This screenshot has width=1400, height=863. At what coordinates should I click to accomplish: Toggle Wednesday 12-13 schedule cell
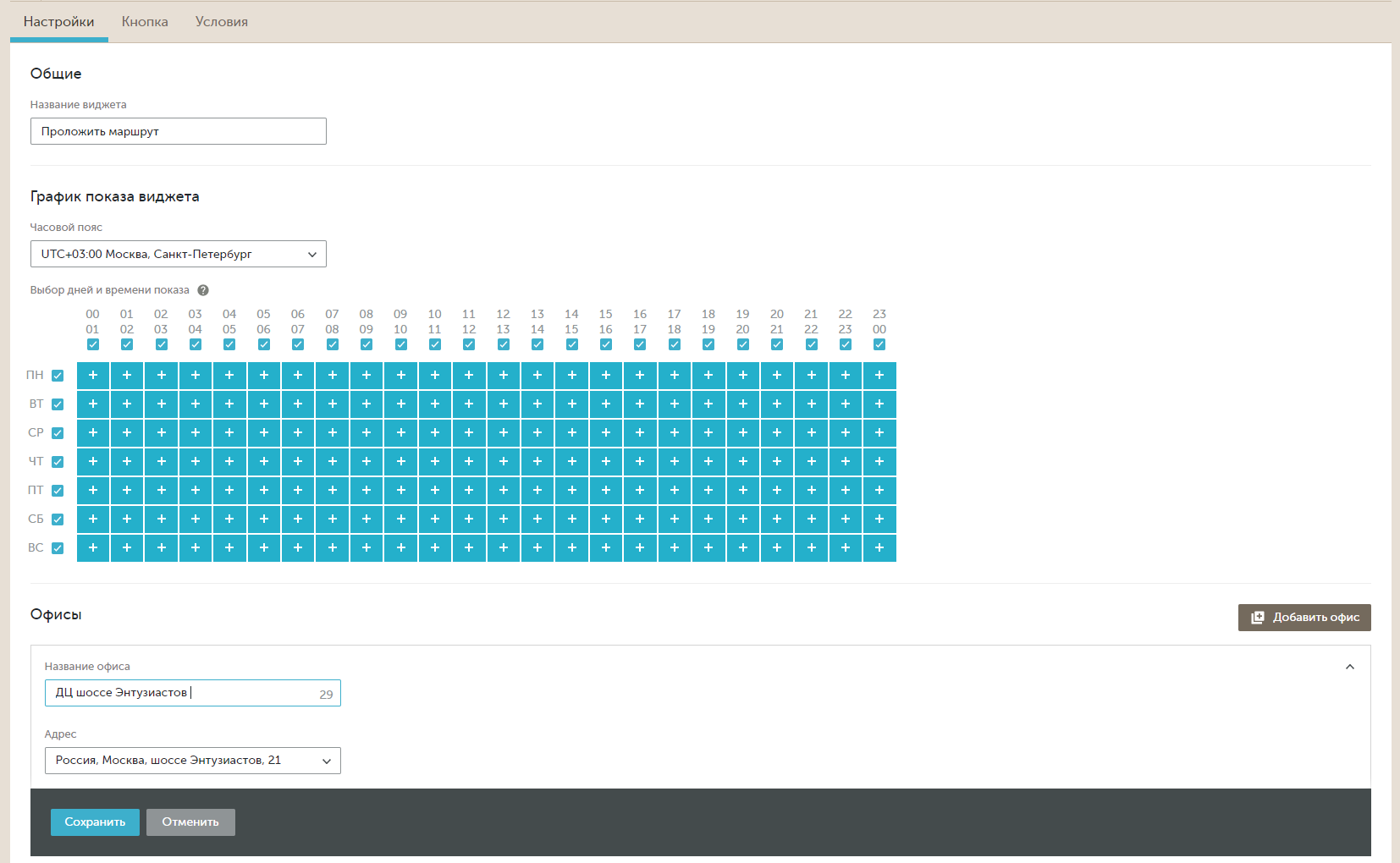504,433
